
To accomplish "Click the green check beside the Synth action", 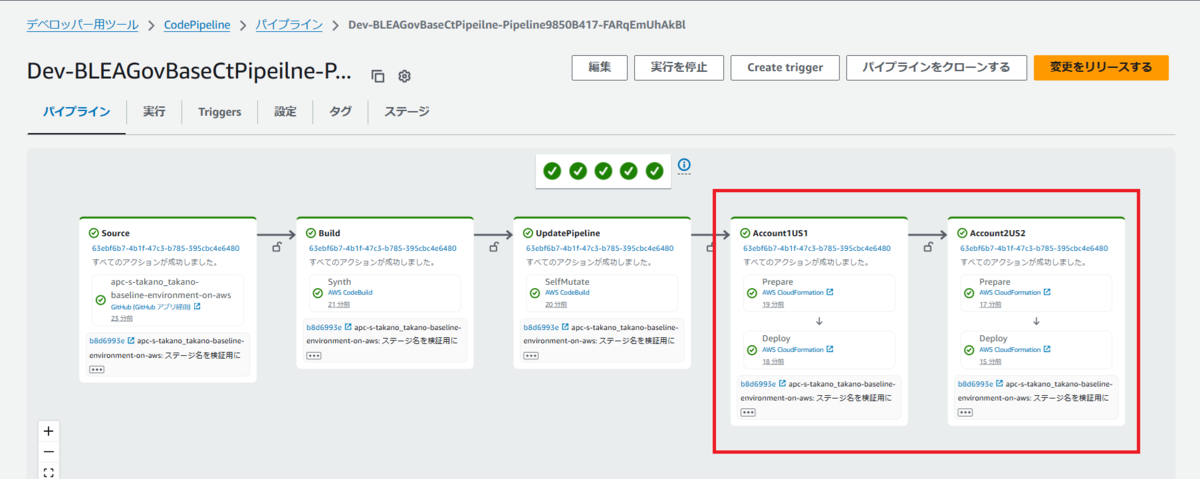I will tap(318, 293).
